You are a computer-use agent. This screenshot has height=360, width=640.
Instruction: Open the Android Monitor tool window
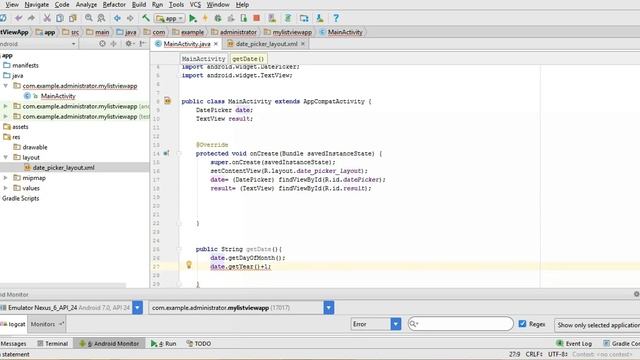(x=109, y=344)
